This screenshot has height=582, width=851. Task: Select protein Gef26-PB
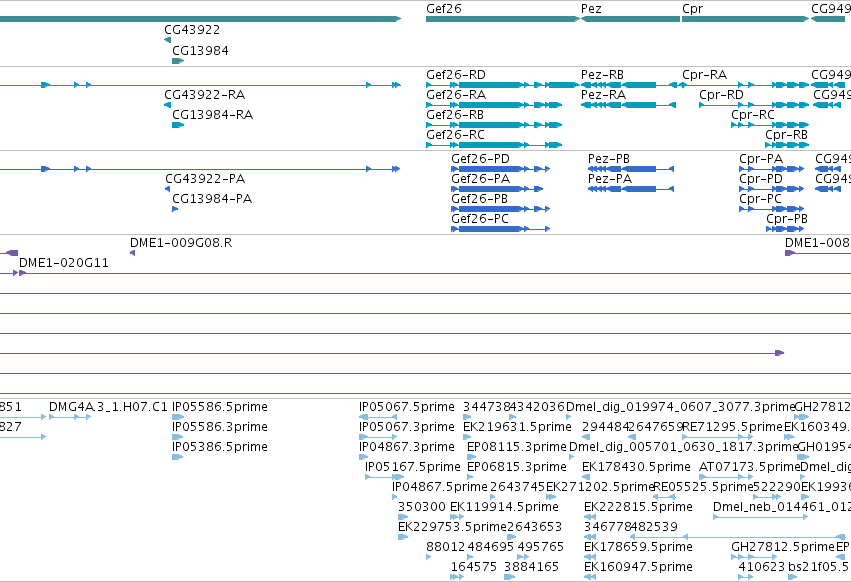coord(500,209)
